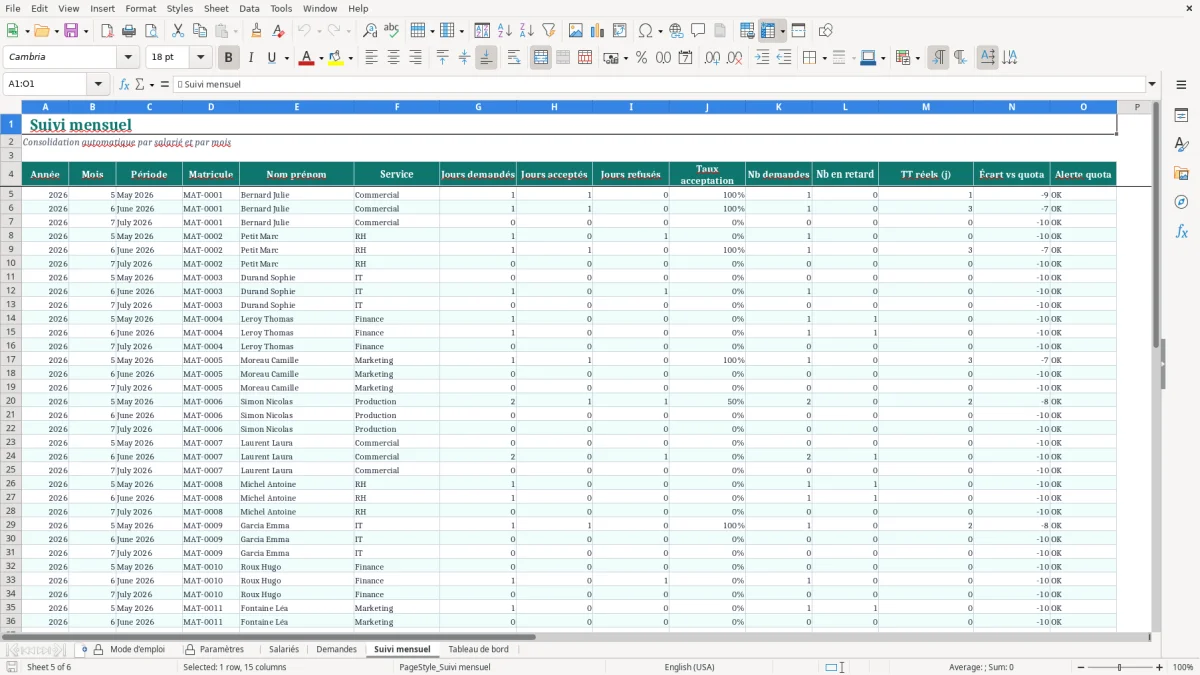Adjust the zoom slider in status bar
Image resolution: width=1200 pixels, height=675 pixels.
(1120, 667)
